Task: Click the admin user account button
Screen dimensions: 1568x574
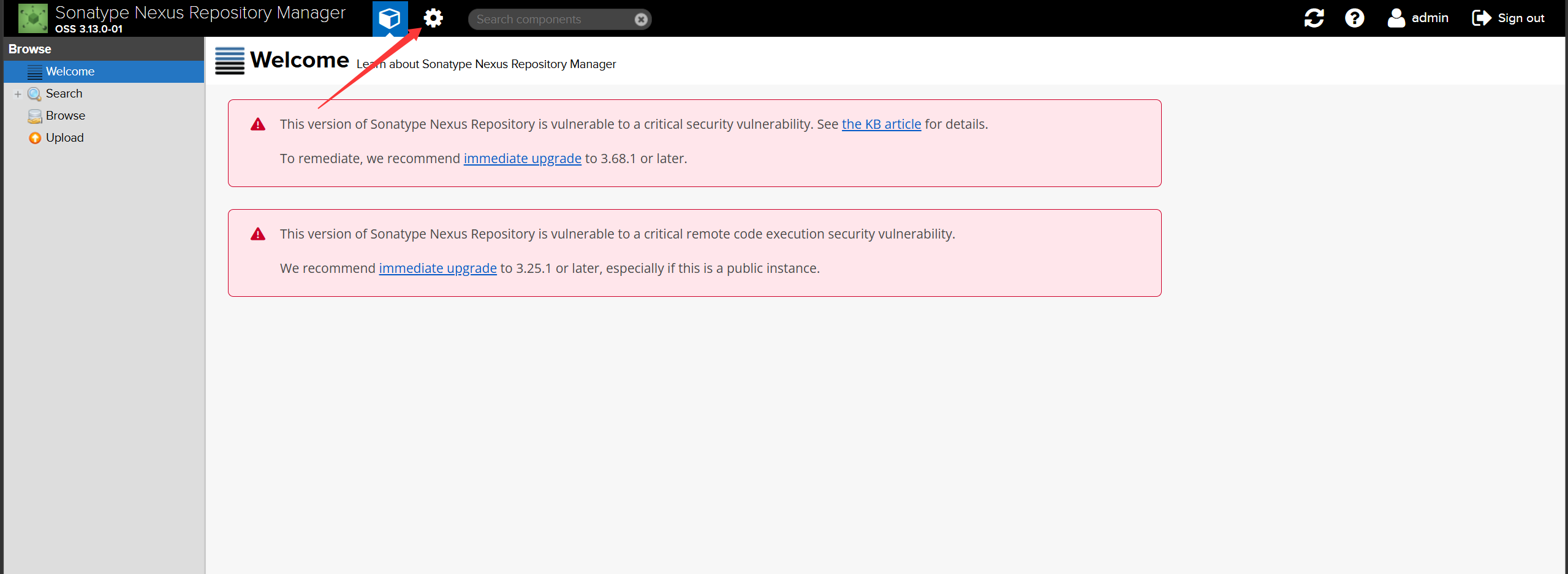Action: tap(1418, 18)
